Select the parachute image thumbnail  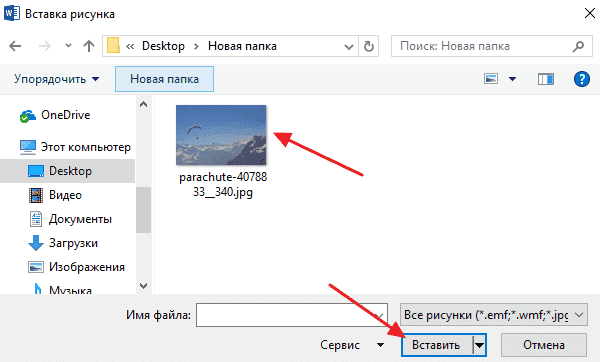pos(221,135)
